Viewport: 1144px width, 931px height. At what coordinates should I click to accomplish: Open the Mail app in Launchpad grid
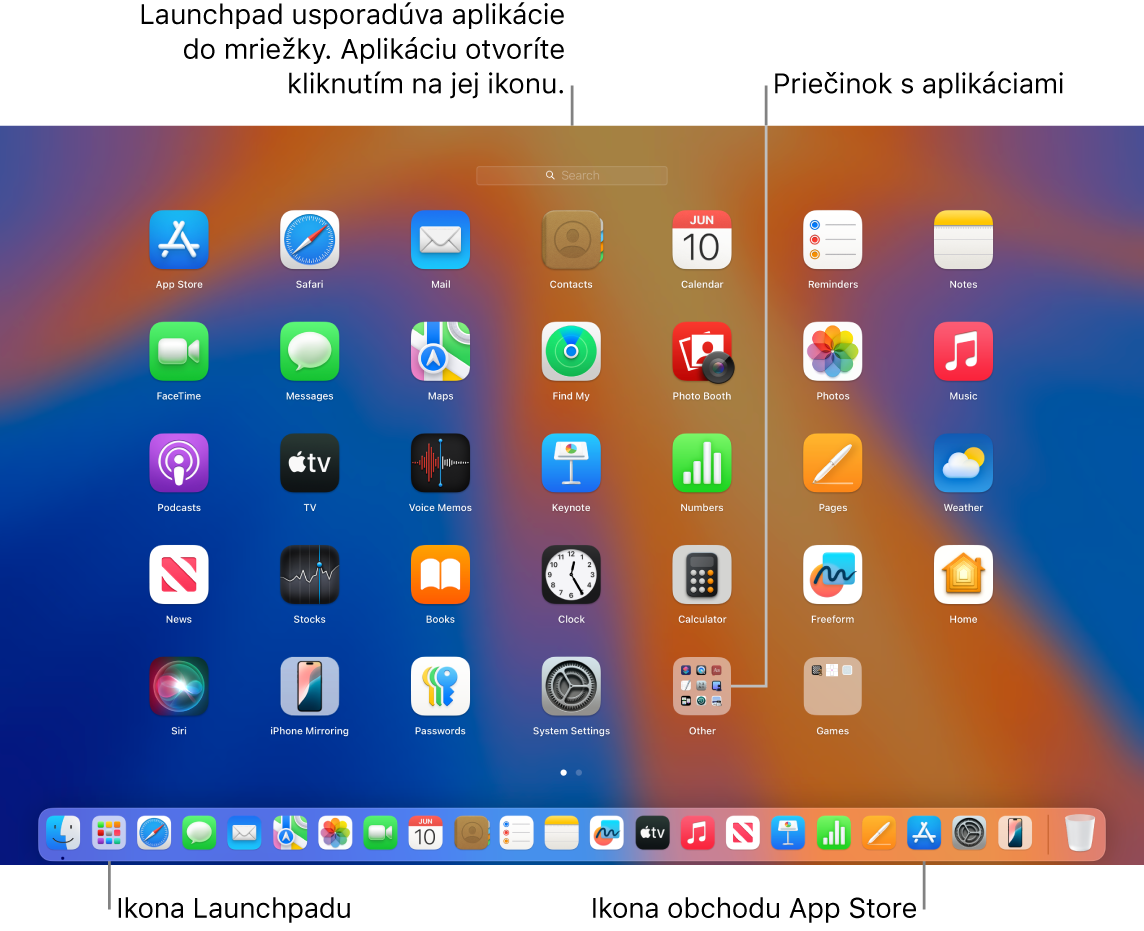click(x=440, y=240)
